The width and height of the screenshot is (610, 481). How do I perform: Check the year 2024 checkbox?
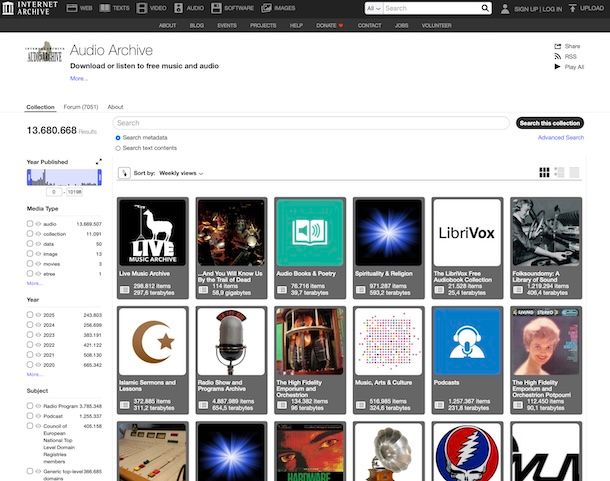(x=30, y=325)
